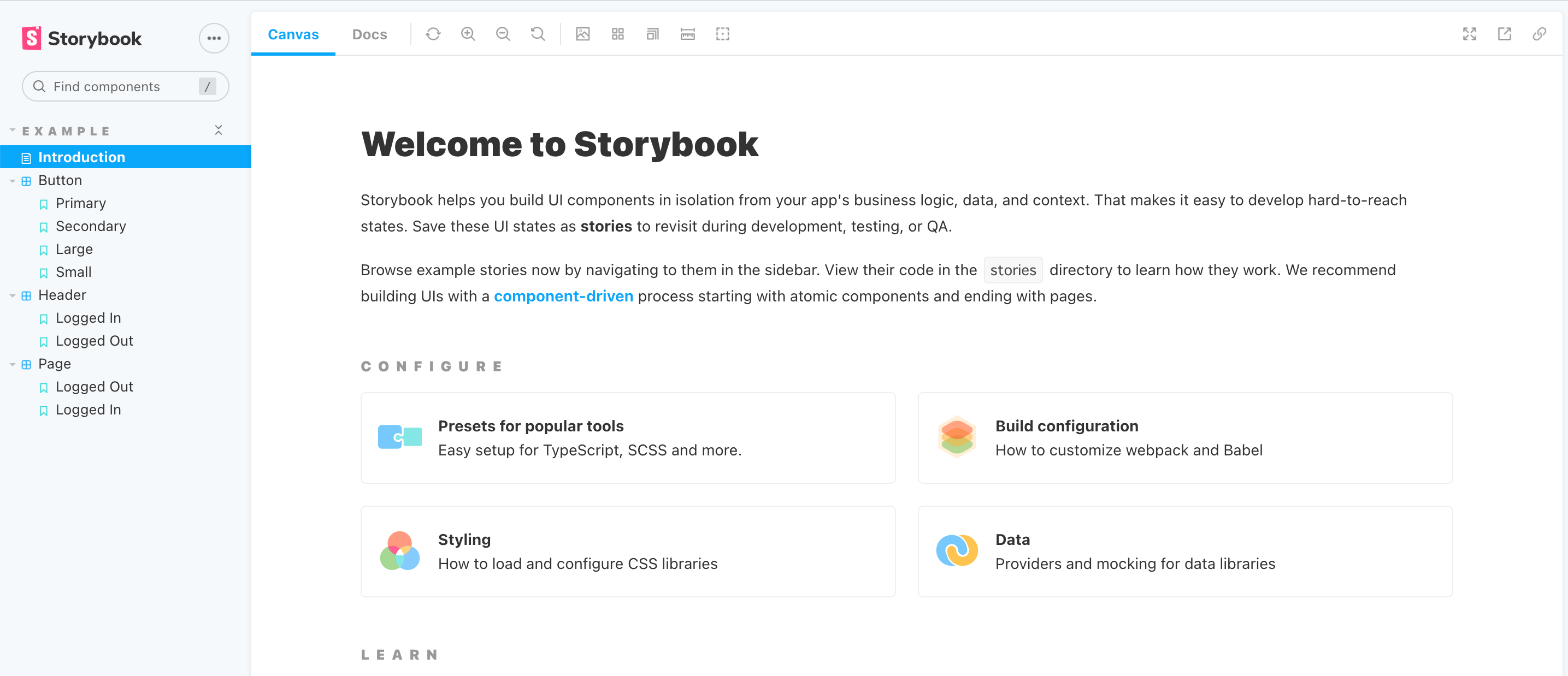The image size is (1568, 676).
Task: Open the Primary button story
Action: click(80, 203)
